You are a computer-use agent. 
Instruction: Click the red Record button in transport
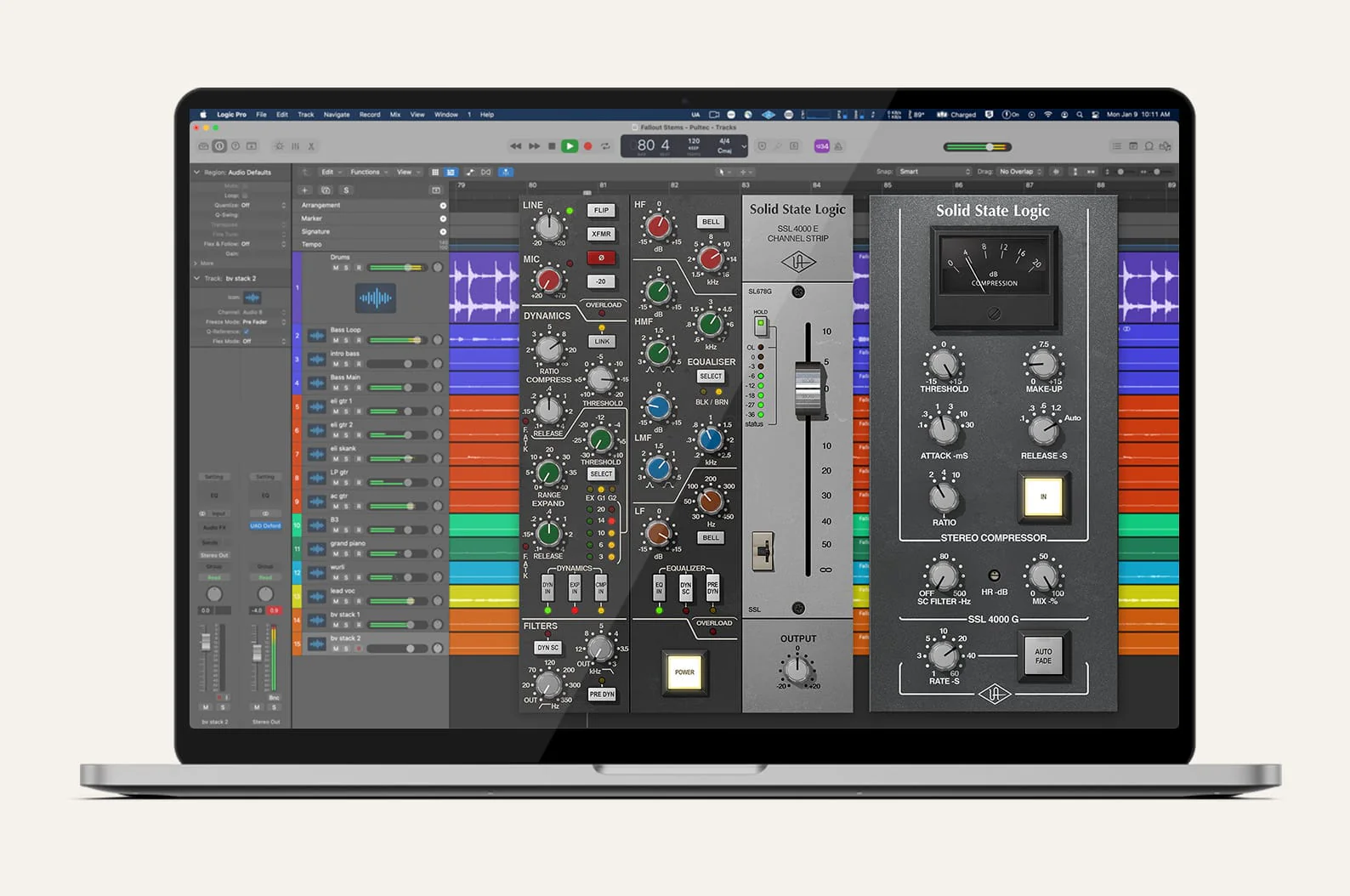click(x=587, y=146)
